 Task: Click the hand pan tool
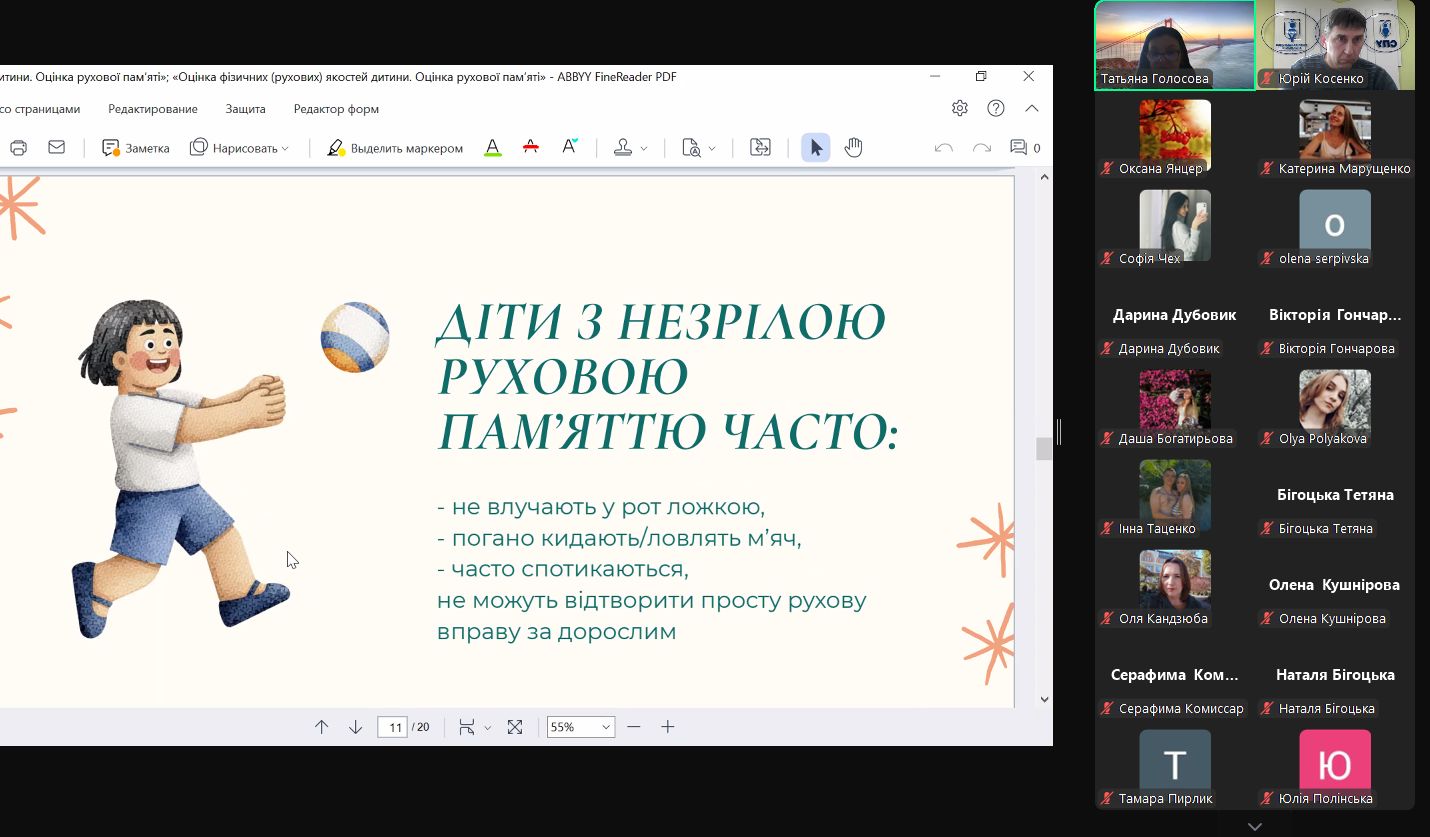(853, 148)
